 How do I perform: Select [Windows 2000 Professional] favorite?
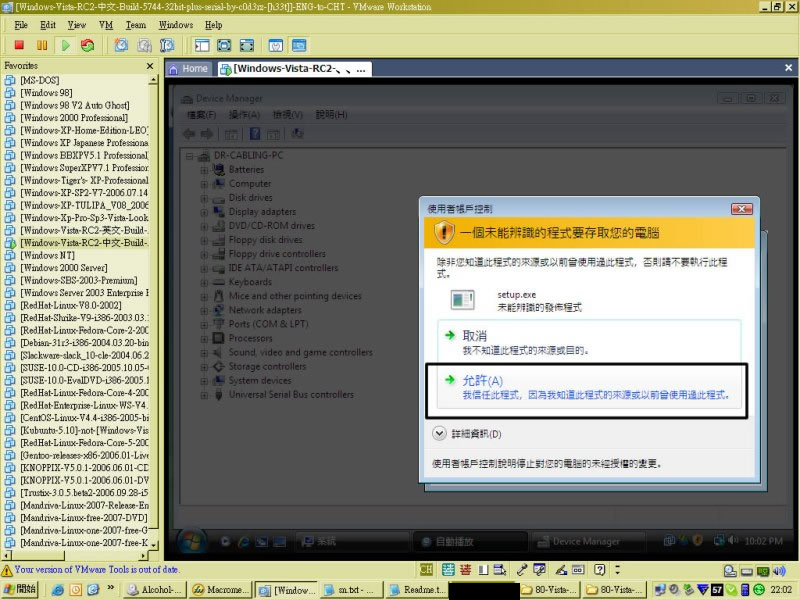coord(74,118)
